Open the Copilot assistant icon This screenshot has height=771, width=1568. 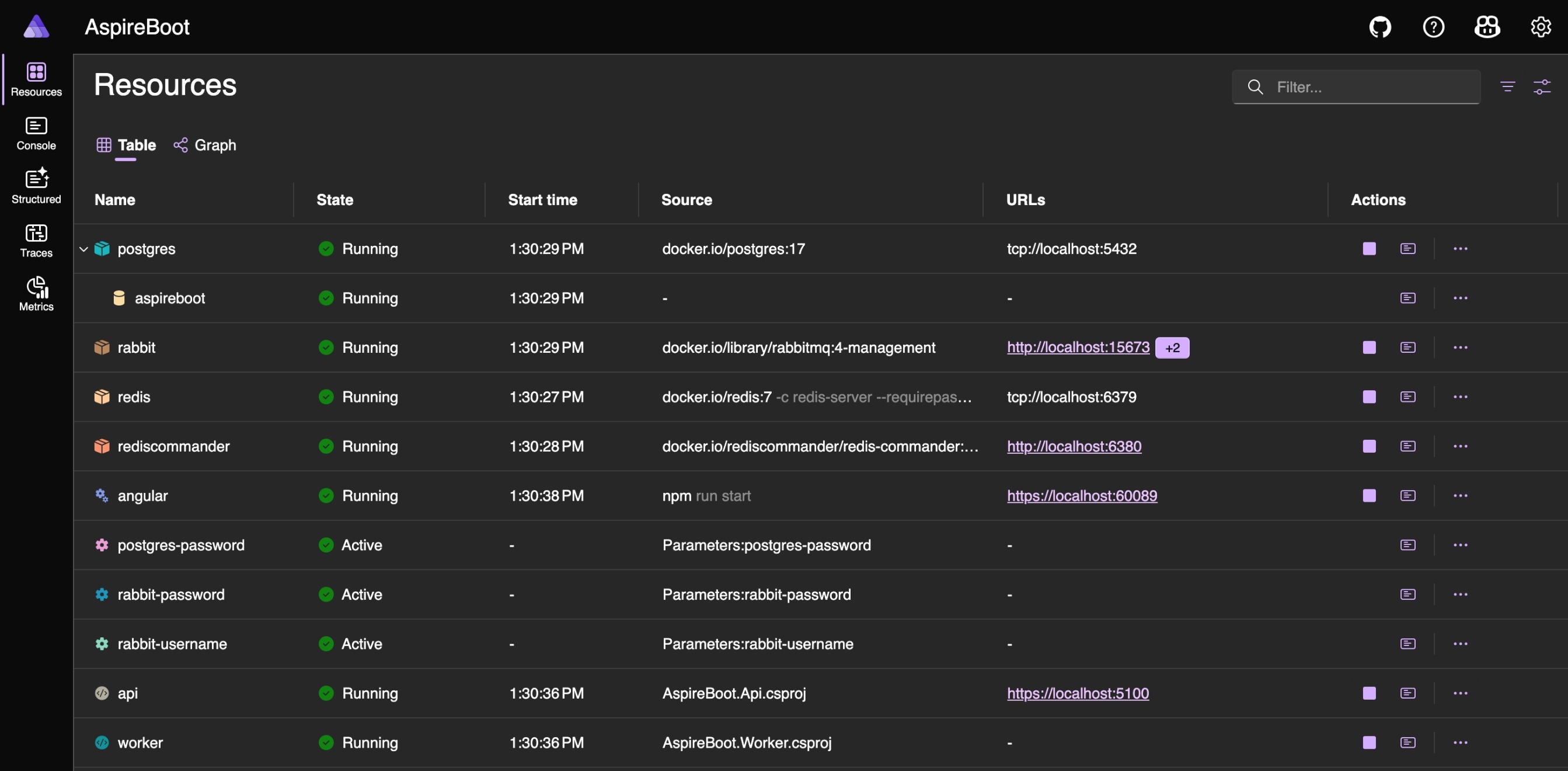[x=1487, y=27]
